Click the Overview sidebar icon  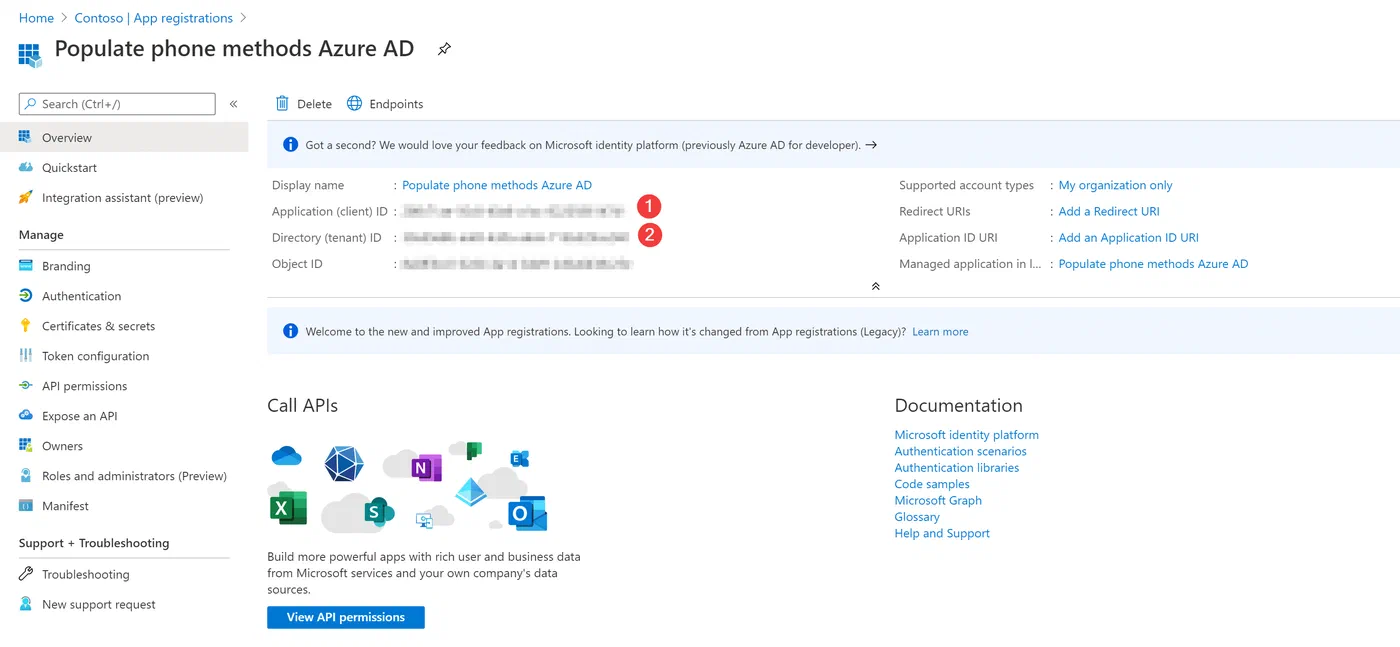25,138
